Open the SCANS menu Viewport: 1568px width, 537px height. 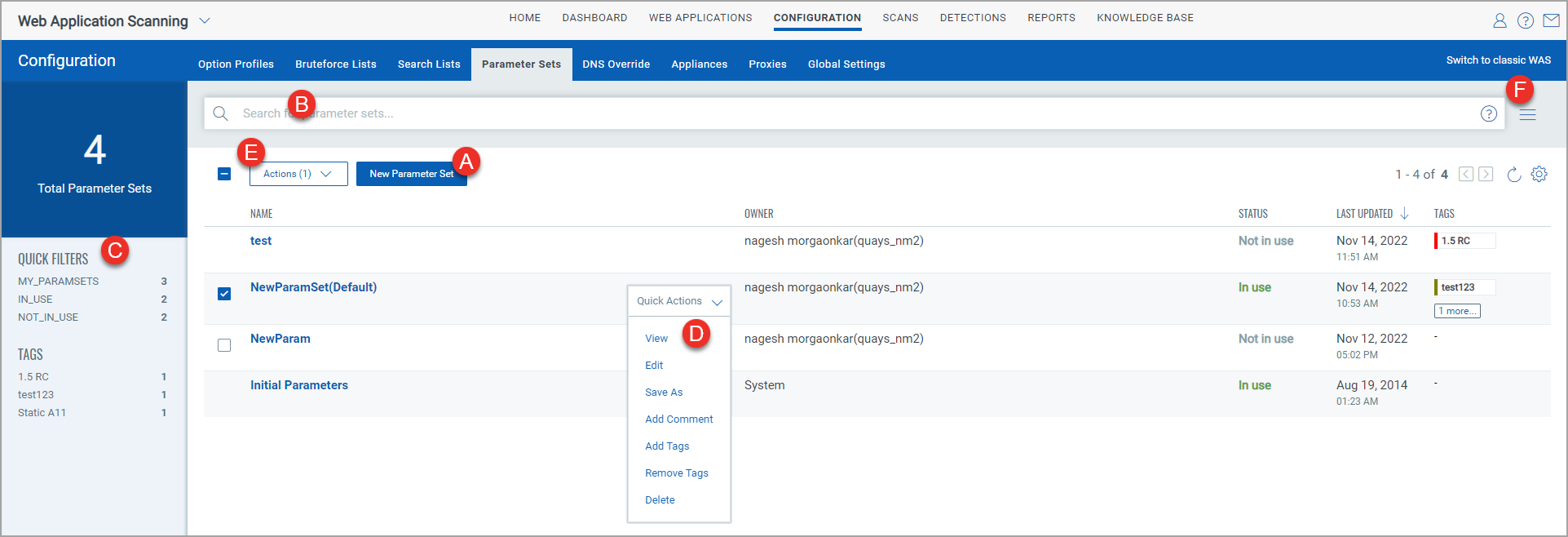pos(900,18)
